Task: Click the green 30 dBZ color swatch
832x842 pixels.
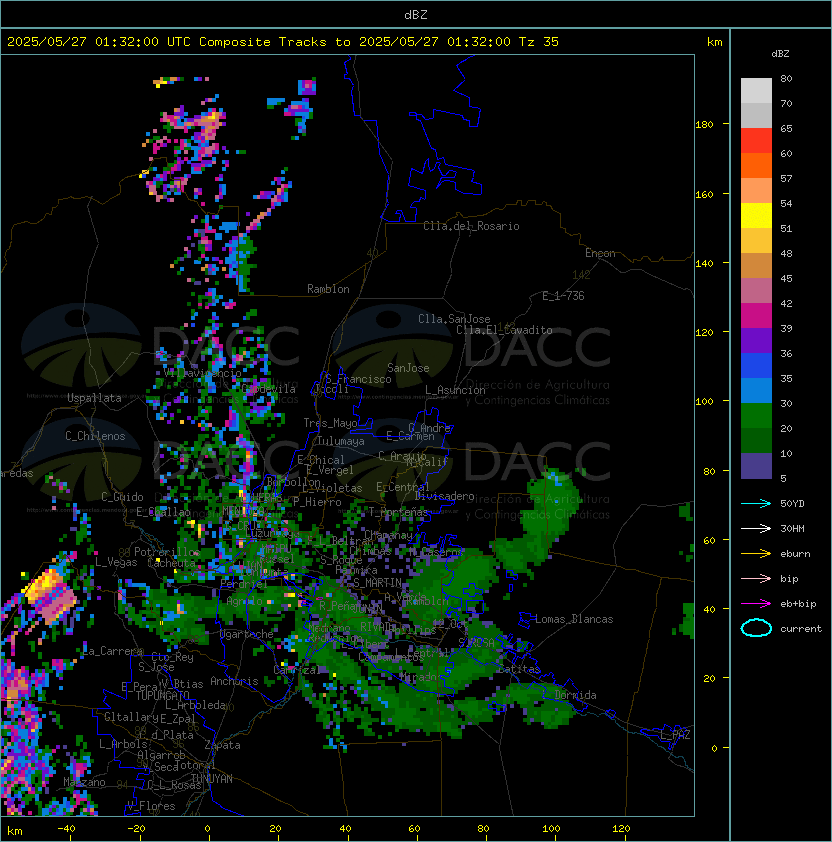Action: pyautogui.click(x=756, y=416)
